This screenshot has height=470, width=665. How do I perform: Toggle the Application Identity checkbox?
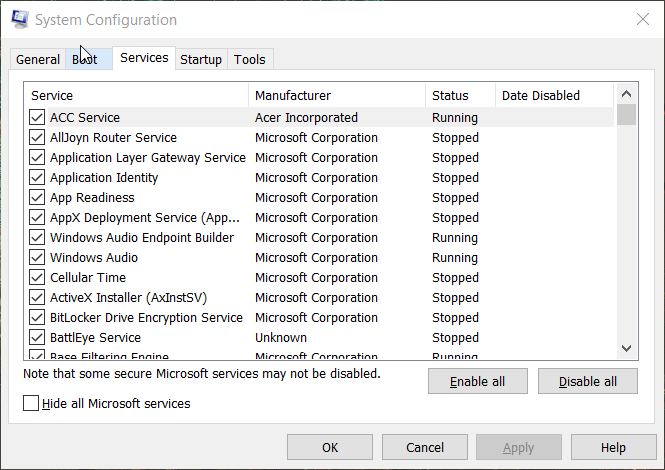click(37, 177)
